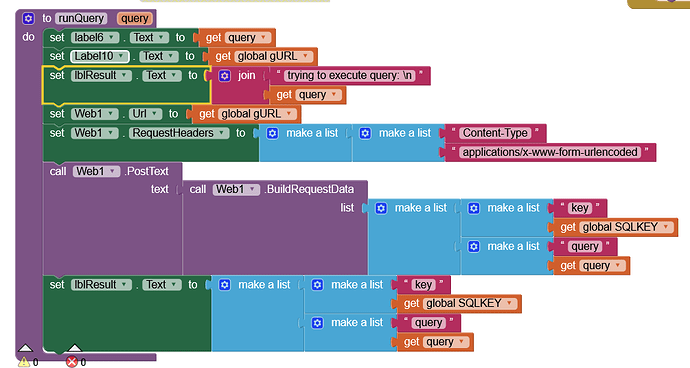Click gear on last lblResult outer make a list
690x368 pixels.
pyautogui.click(x=224, y=285)
